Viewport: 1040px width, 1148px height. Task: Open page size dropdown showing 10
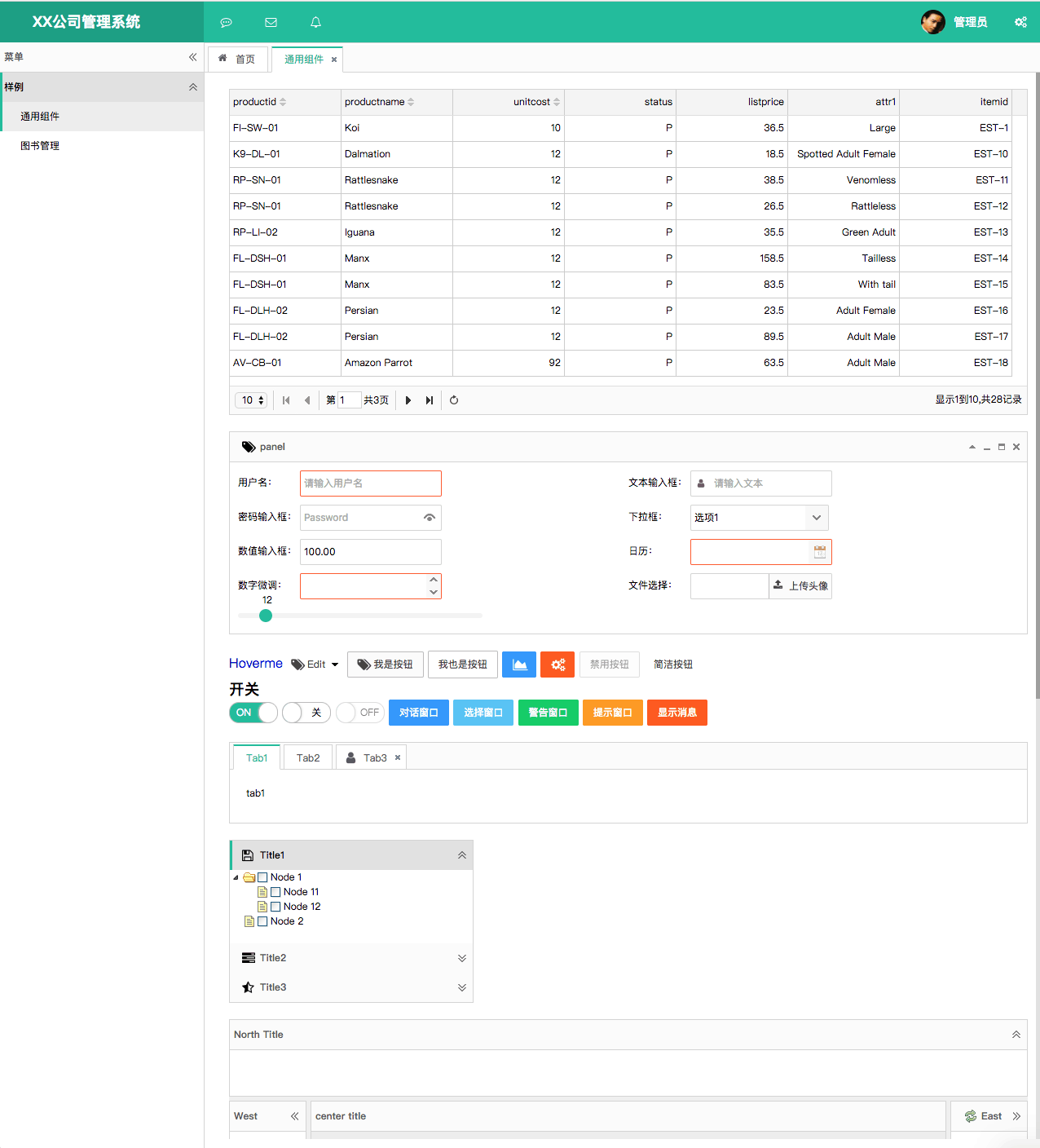tap(251, 400)
